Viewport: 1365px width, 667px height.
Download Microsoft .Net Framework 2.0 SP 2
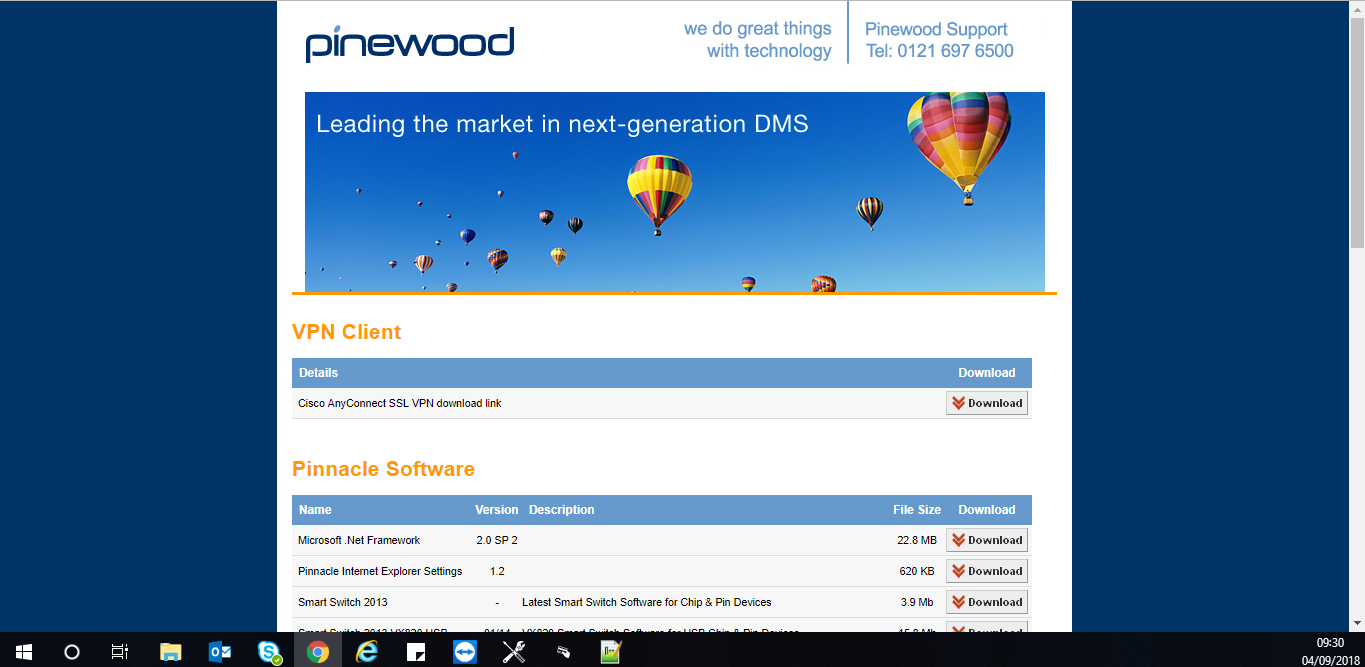tap(987, 540)
